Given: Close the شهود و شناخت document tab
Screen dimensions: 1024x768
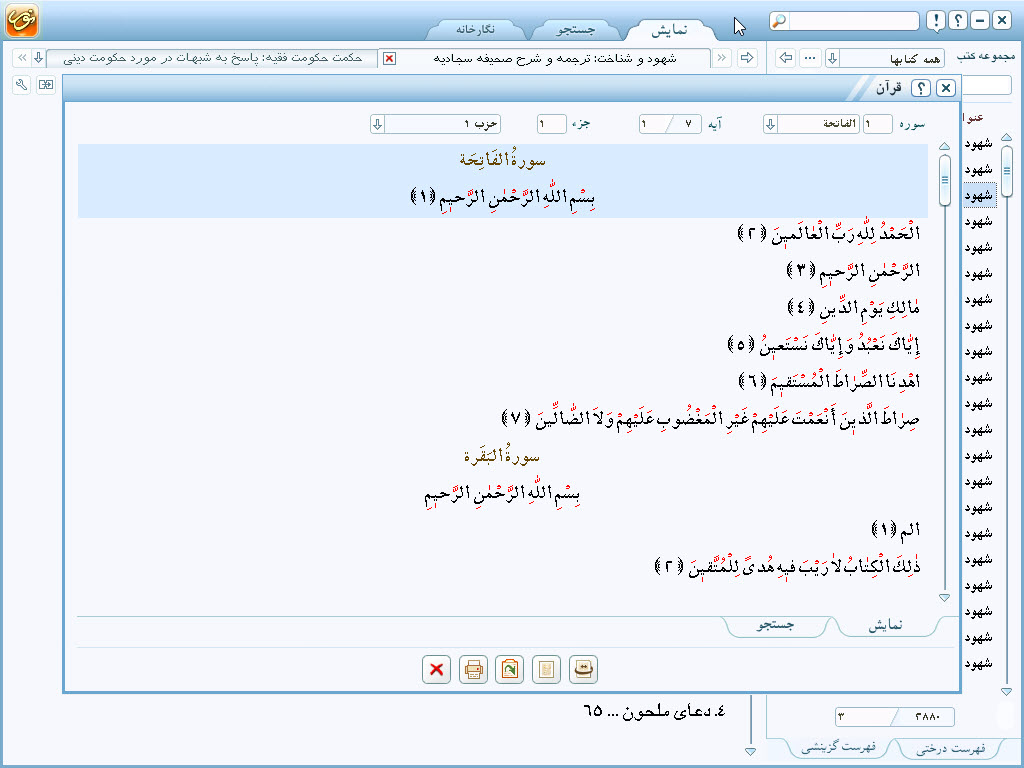Looking at the screenshot, I should point(390,58).
